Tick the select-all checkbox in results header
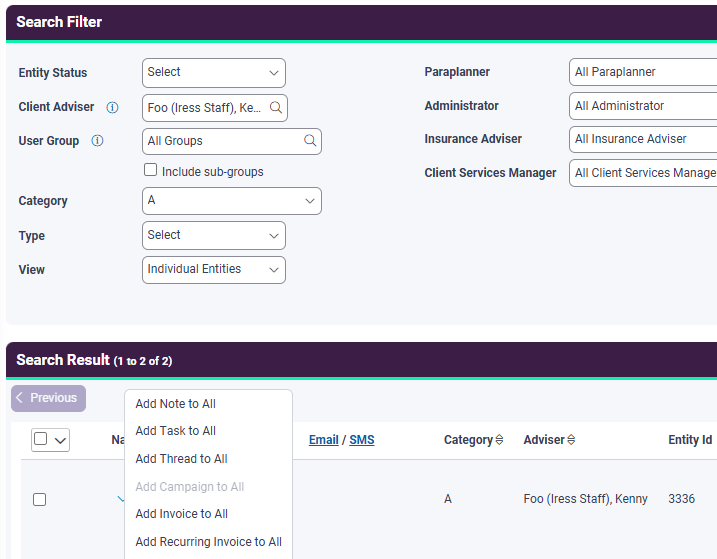Screen dimensions: 717x559 click(x=41, y=439)
